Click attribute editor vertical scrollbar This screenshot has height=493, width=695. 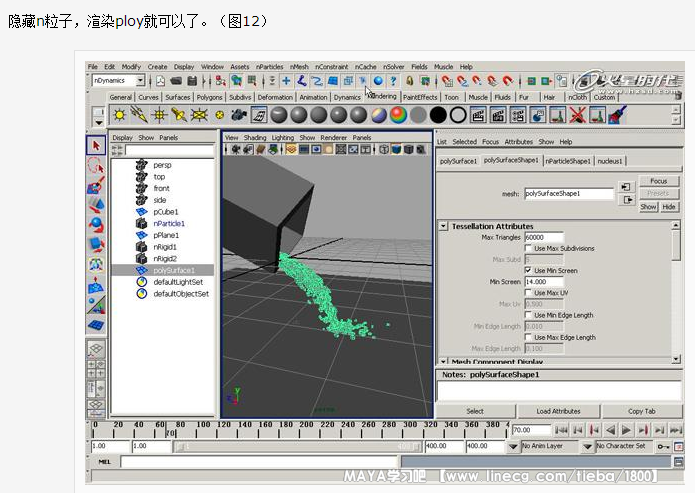[676, 293]
